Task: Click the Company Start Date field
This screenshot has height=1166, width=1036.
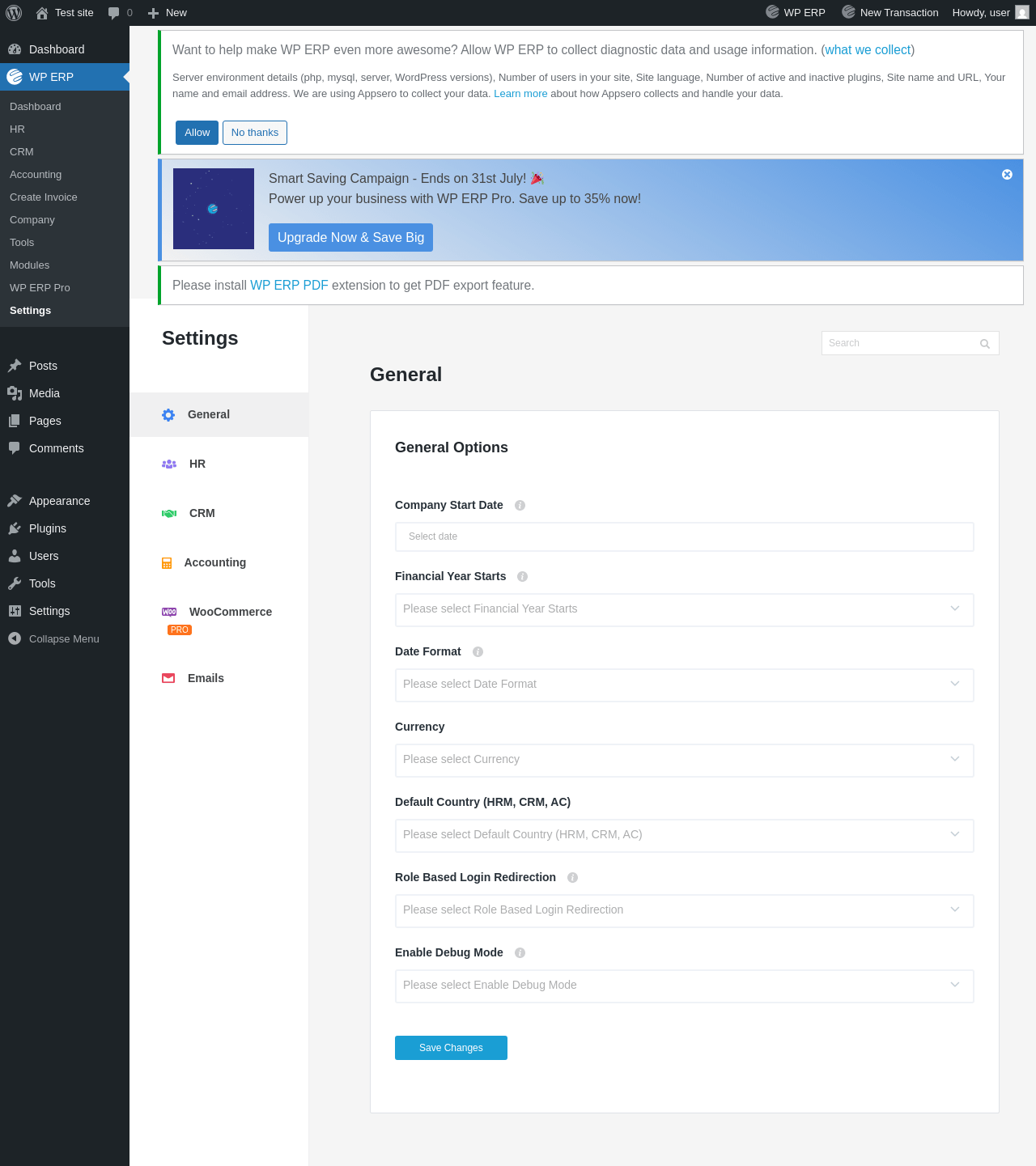Action: [685, 536]
